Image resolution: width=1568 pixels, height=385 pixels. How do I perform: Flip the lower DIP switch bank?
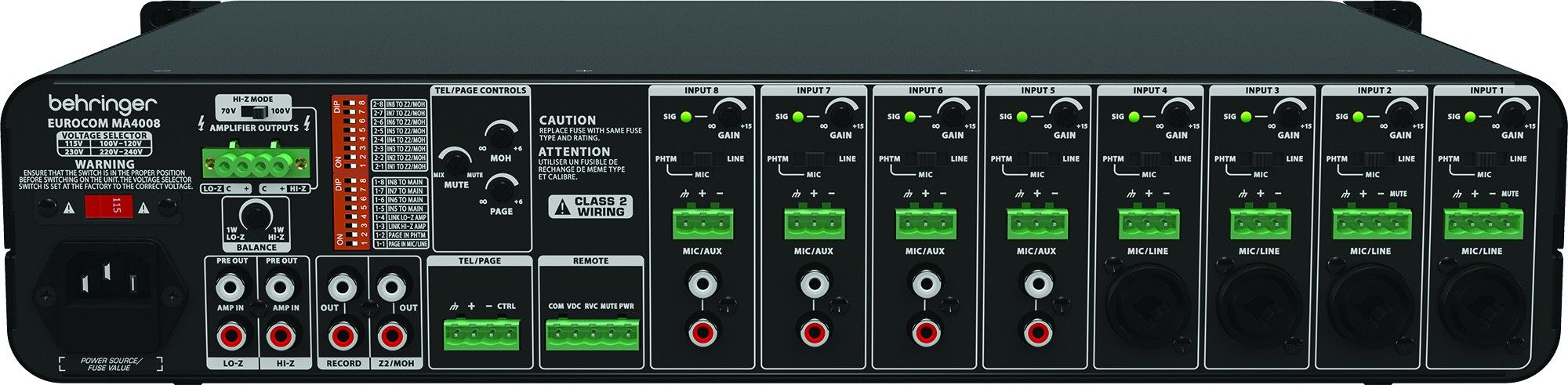tap(339, 212)
